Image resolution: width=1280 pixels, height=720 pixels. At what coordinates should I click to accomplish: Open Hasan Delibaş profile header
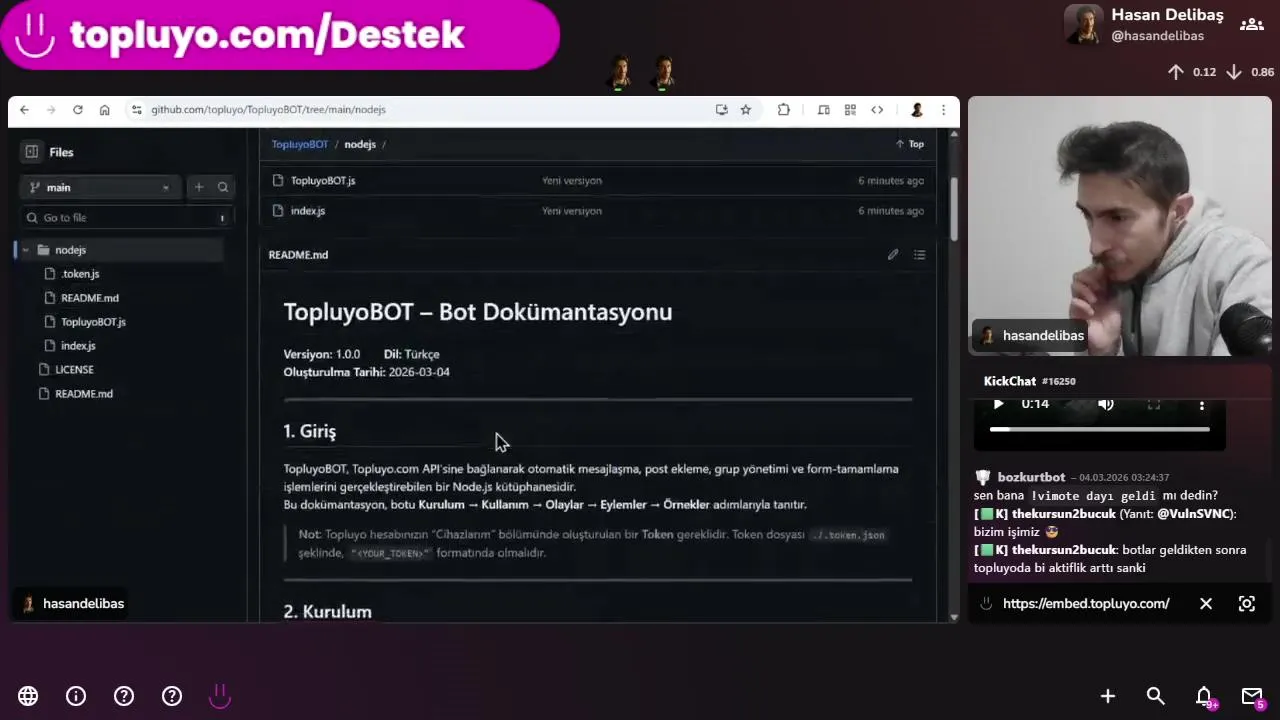[x=1145, y=24]
